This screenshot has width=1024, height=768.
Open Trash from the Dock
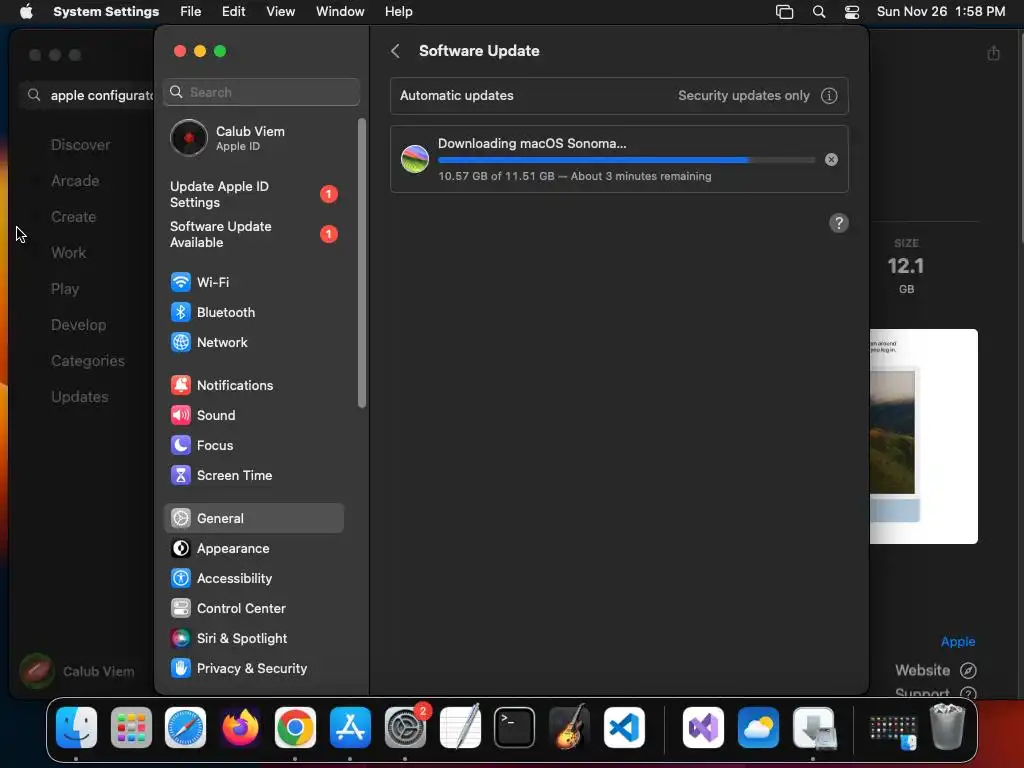click(948, 726)
